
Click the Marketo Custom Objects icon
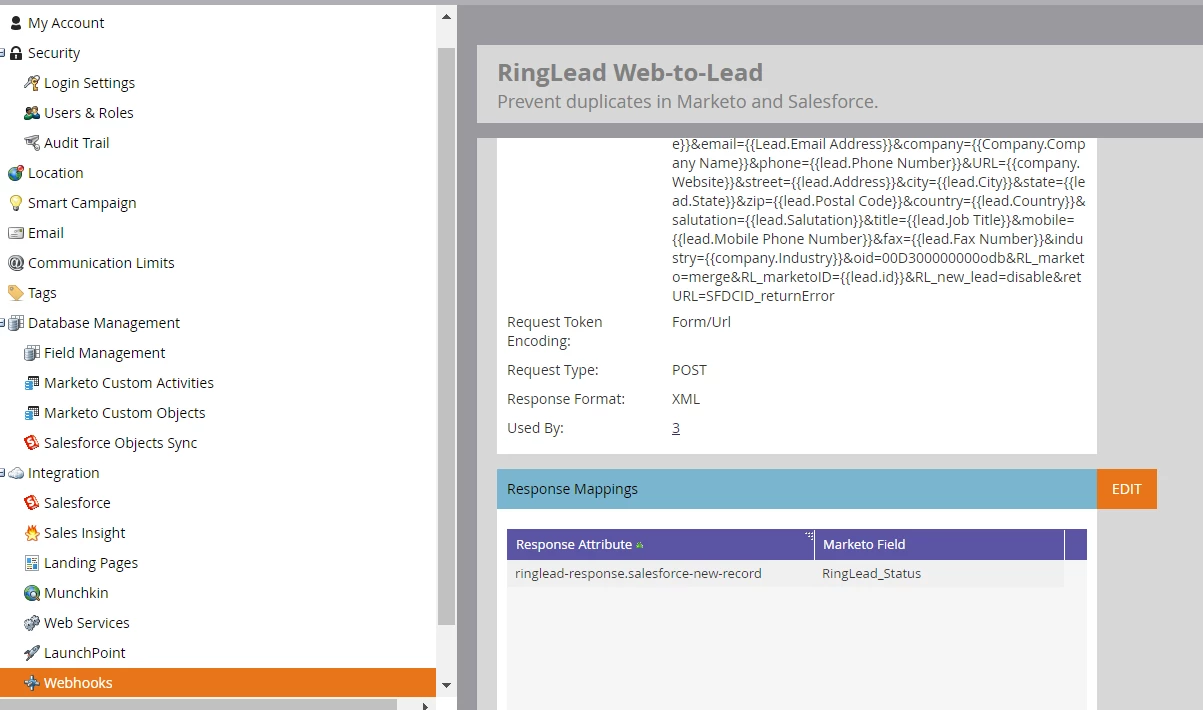[32, 413]
